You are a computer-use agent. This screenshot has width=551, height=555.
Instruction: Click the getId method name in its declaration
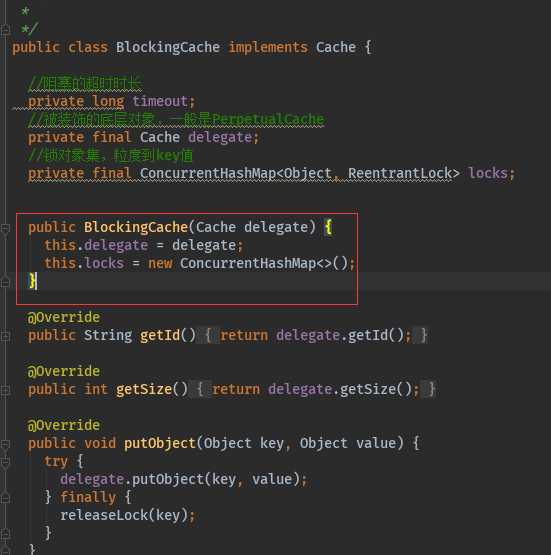pyautogui.click(x=160, y=336)
